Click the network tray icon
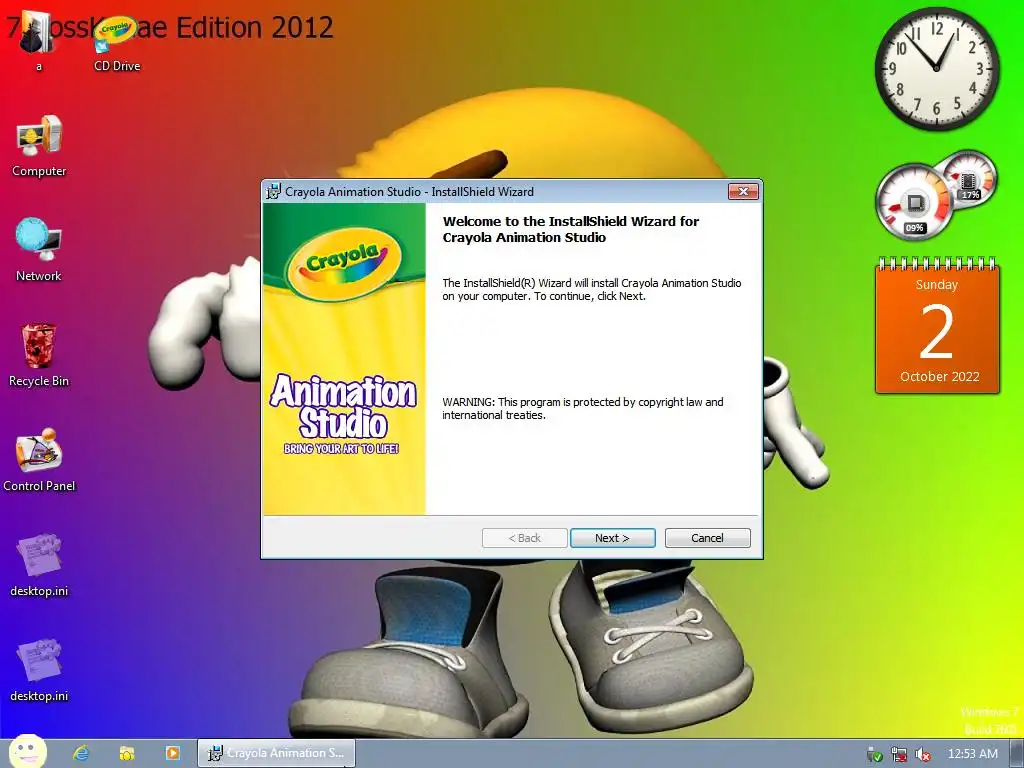Screen dimensions: 1024x768 coord(899,754)
